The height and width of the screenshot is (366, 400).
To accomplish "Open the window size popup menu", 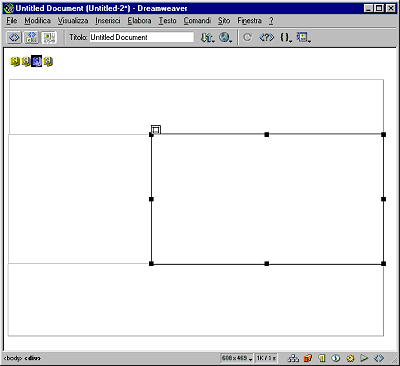I will (x=237, y=358).
